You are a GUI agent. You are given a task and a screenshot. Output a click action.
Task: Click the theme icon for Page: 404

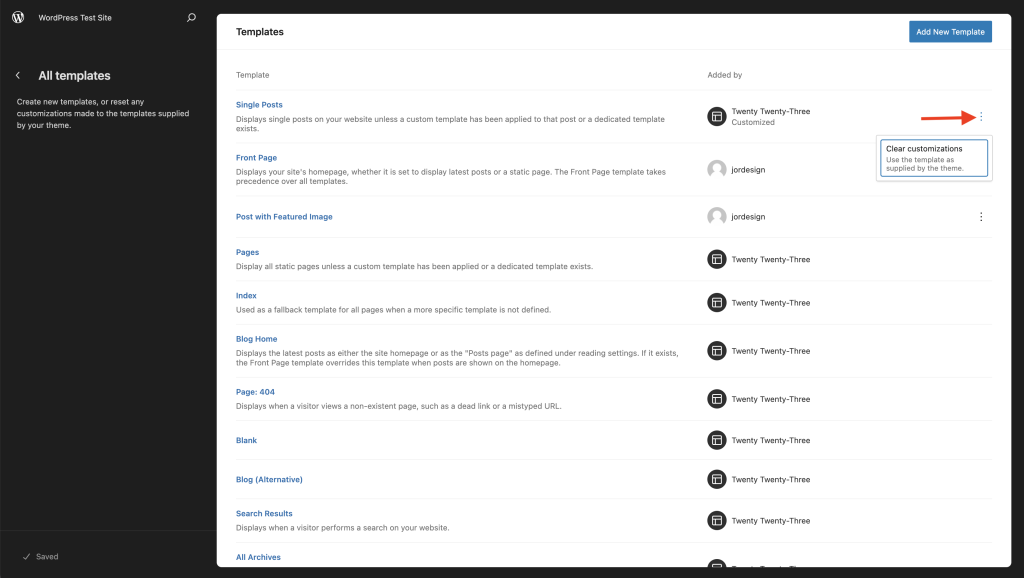(716, 399)
